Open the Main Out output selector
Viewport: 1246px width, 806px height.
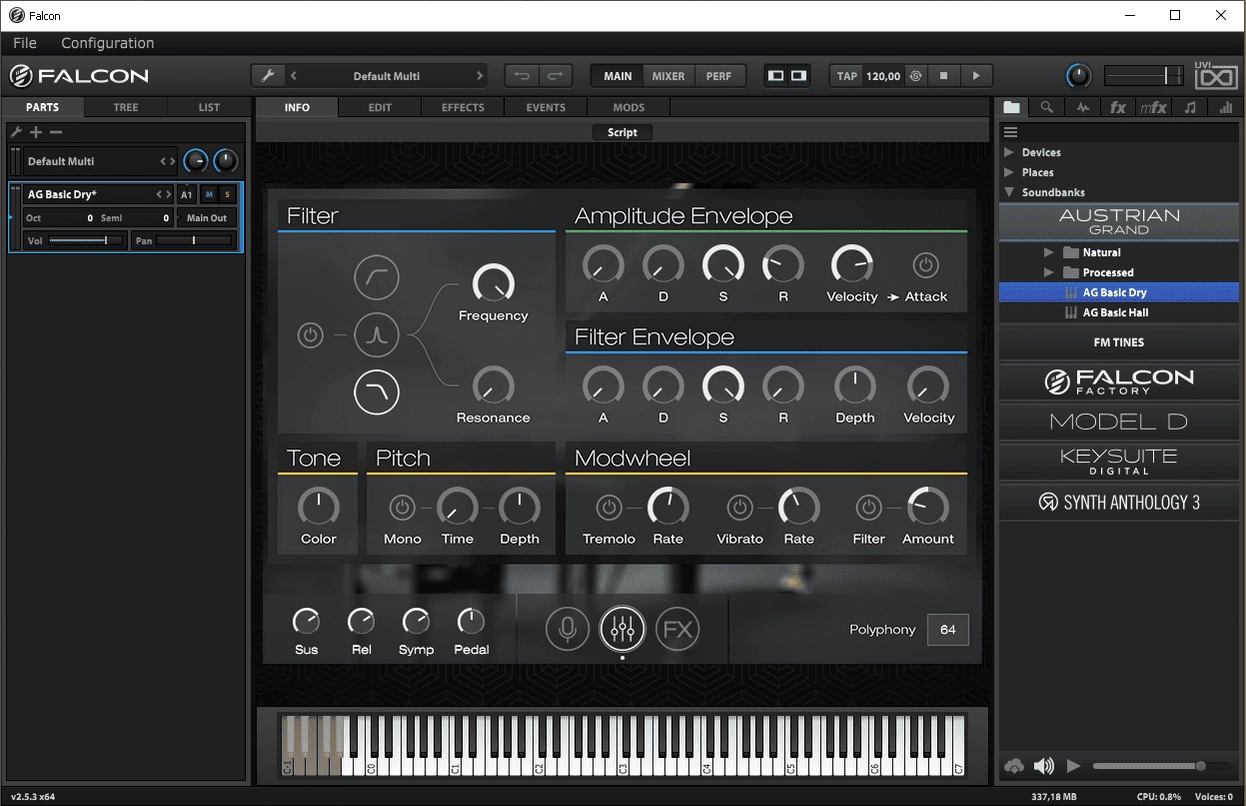pyautogui.click(x=207, y=218)
